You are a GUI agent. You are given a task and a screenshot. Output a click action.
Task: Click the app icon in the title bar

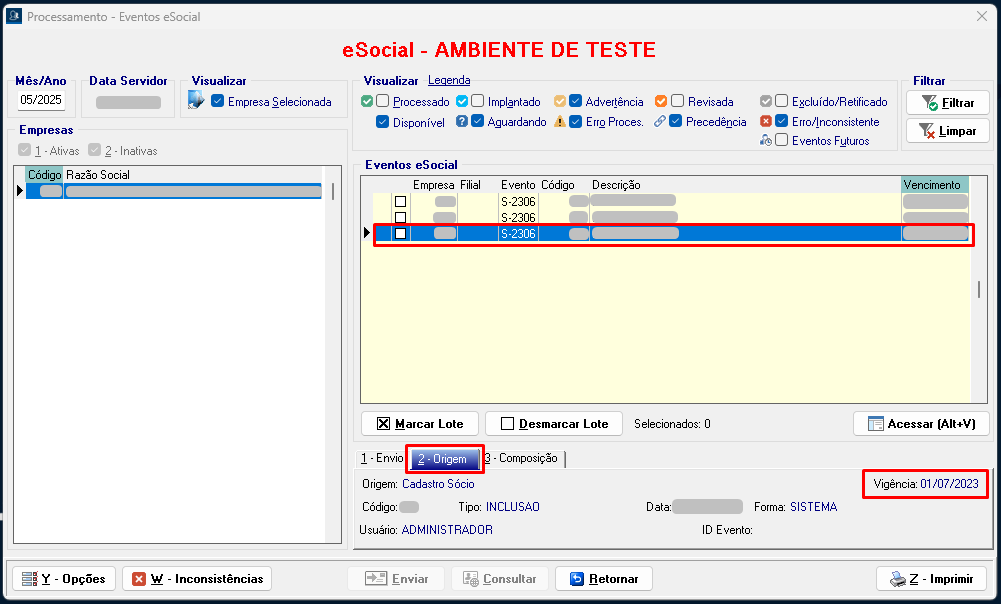13,16
